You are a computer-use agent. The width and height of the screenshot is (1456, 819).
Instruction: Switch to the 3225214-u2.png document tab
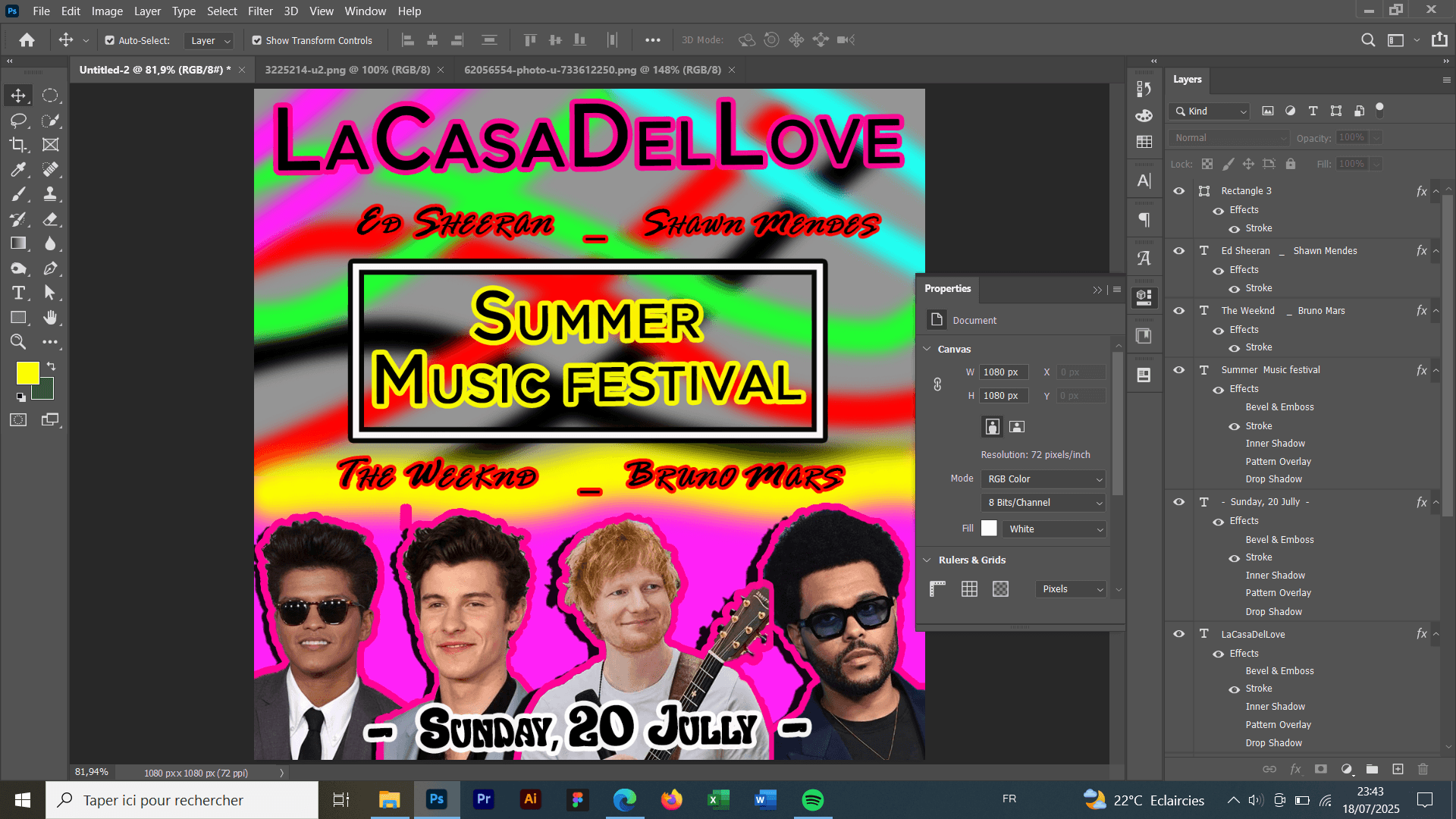coord(347,70)
